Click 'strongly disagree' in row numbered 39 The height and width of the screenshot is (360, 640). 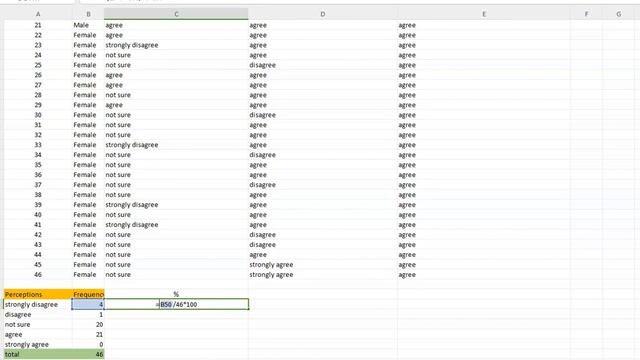pyautogui.click(x=132, y=205)
